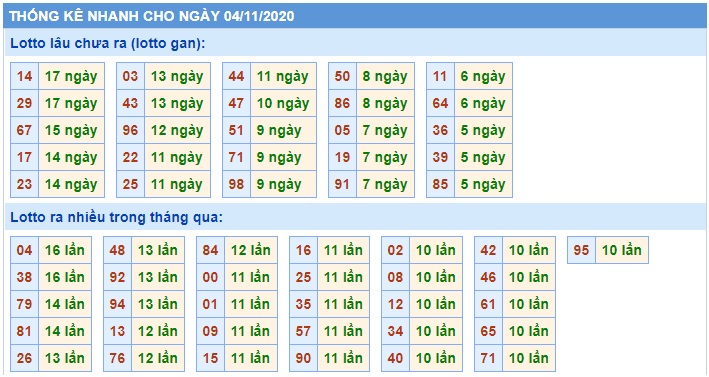
Task: Select lotto gan number cell 36
Action: tap(440, 131)
